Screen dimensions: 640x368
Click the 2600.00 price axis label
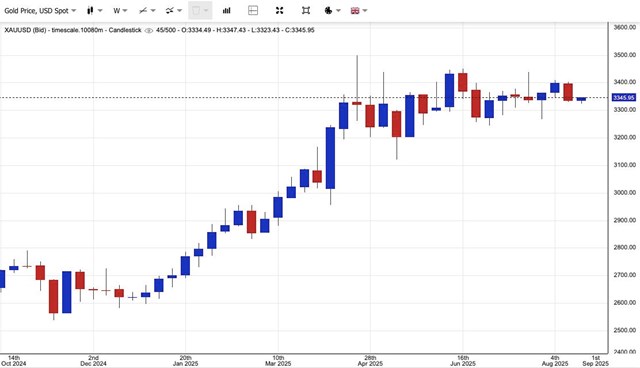pos(624,303)
